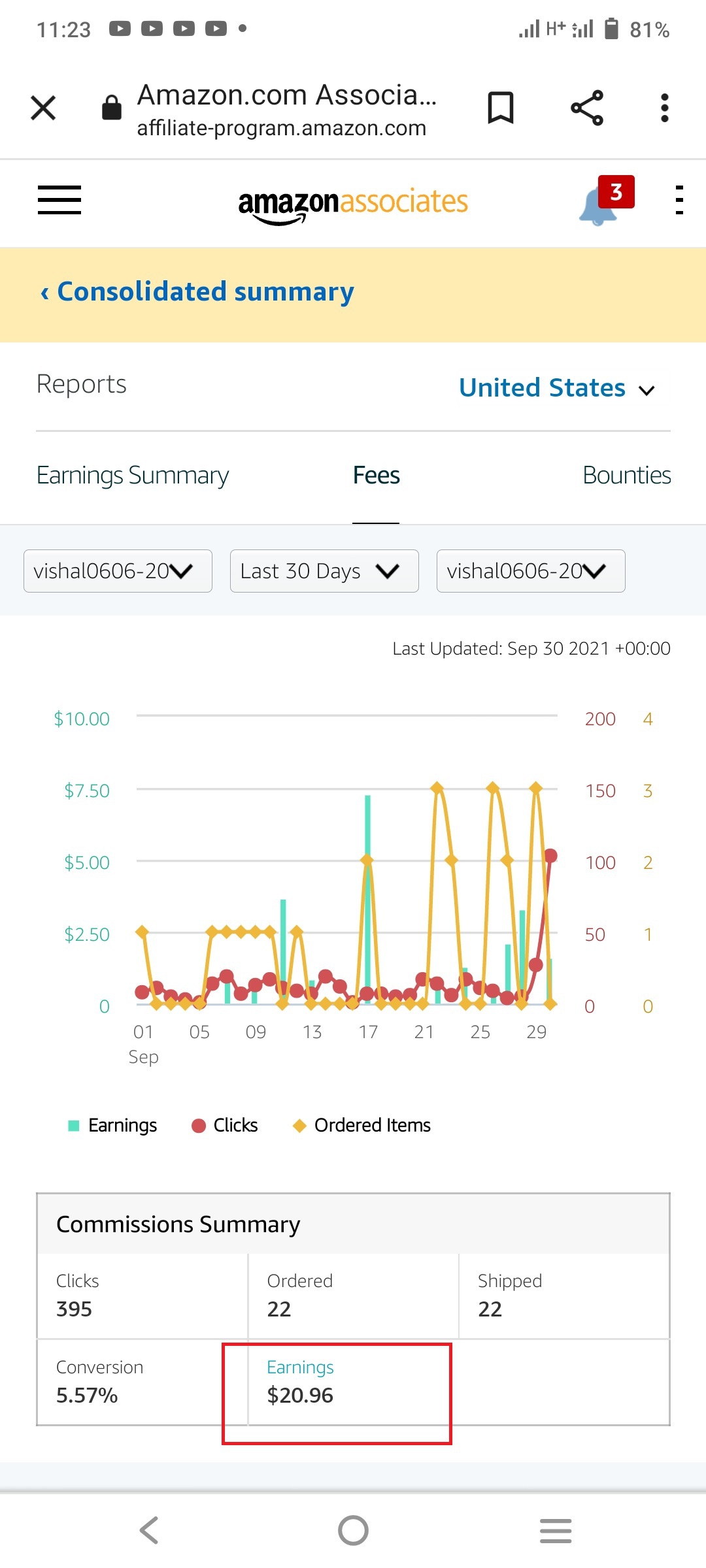Screen dimensions: 706x1568
Task: Open notifications bell with 3 alerts
Action: point(605,201)
